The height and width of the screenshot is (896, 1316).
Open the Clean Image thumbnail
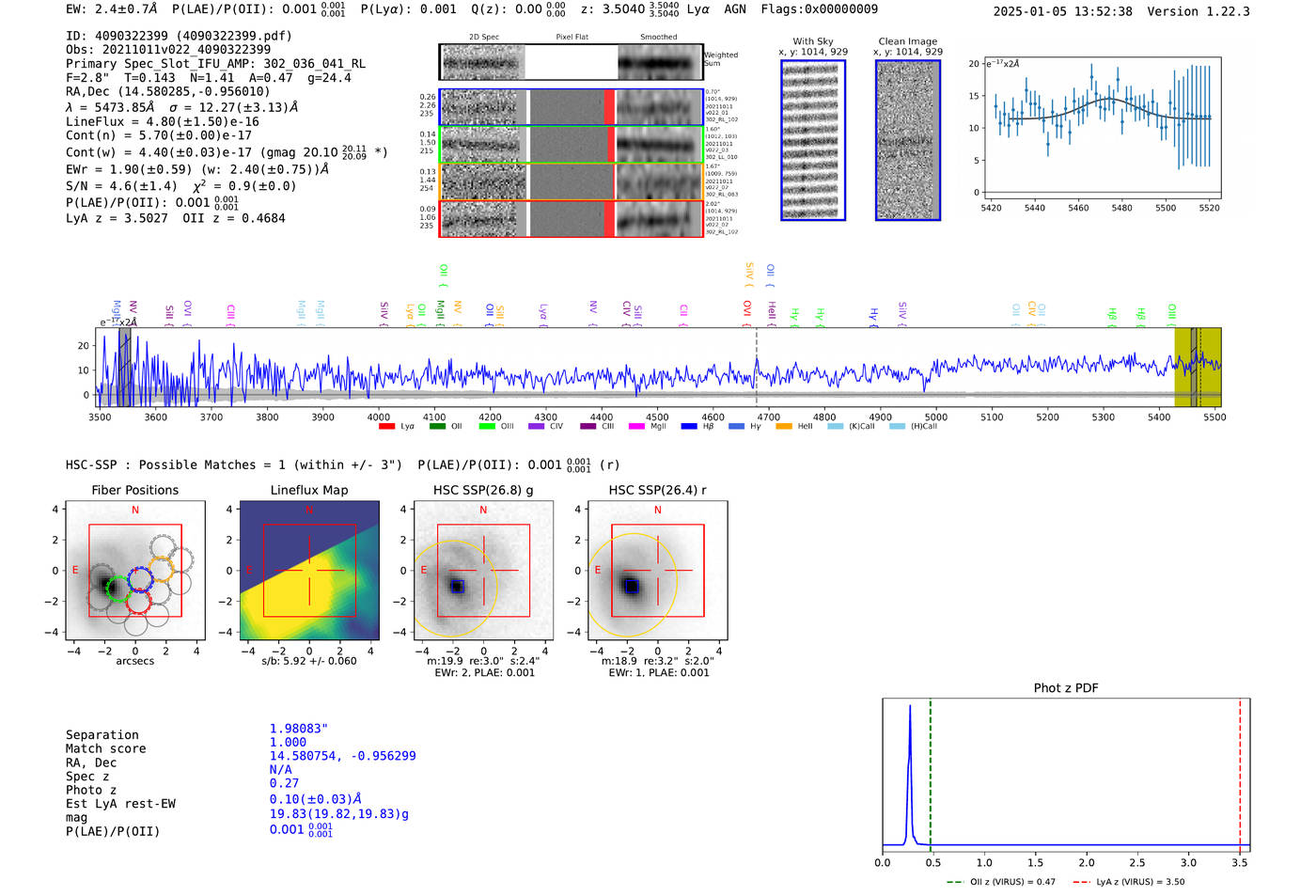[908, 140]
